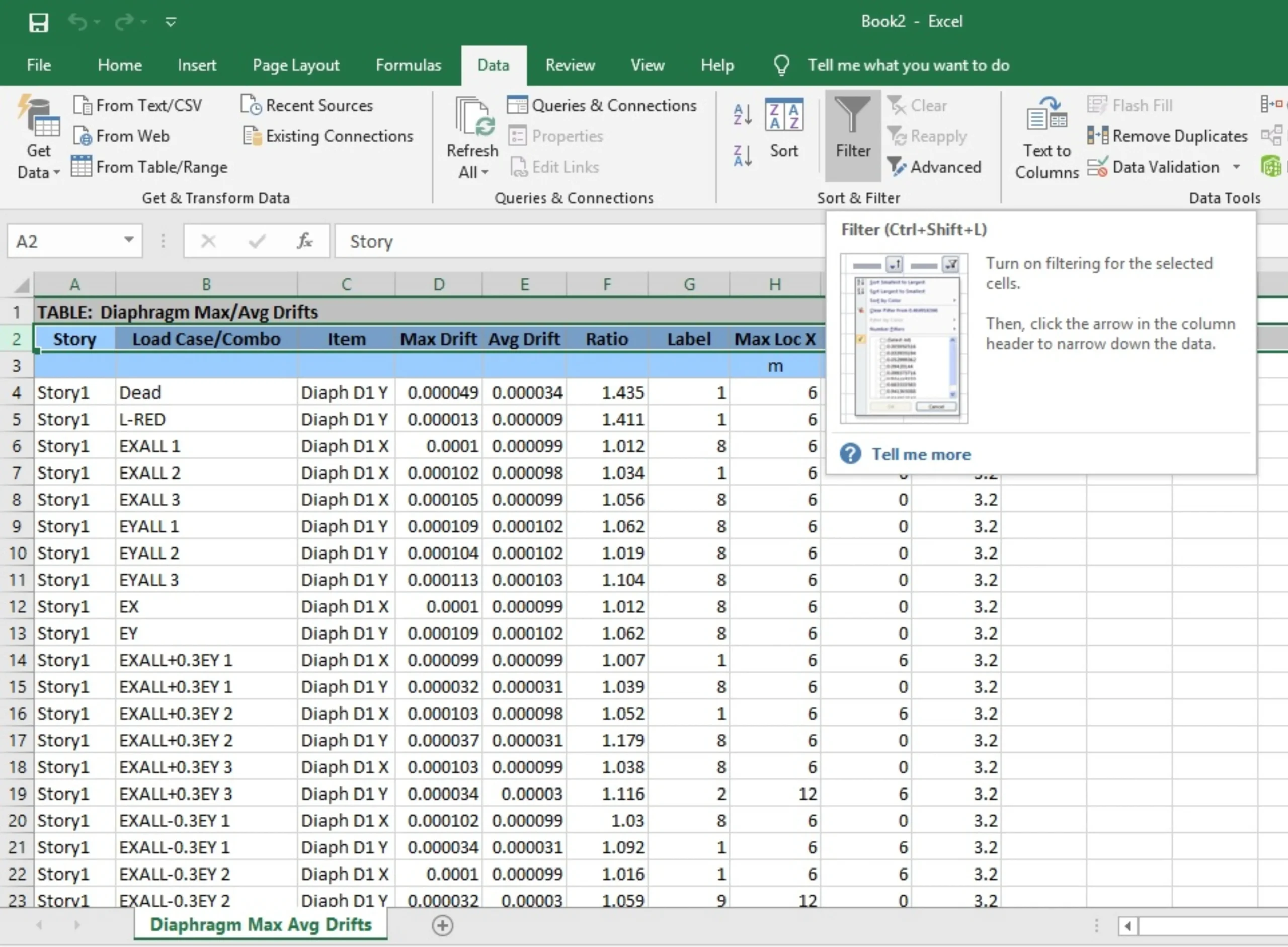This screenshot has height=947, width=1288.
Task: Click the Save icon in title bar
Action: 38,22
